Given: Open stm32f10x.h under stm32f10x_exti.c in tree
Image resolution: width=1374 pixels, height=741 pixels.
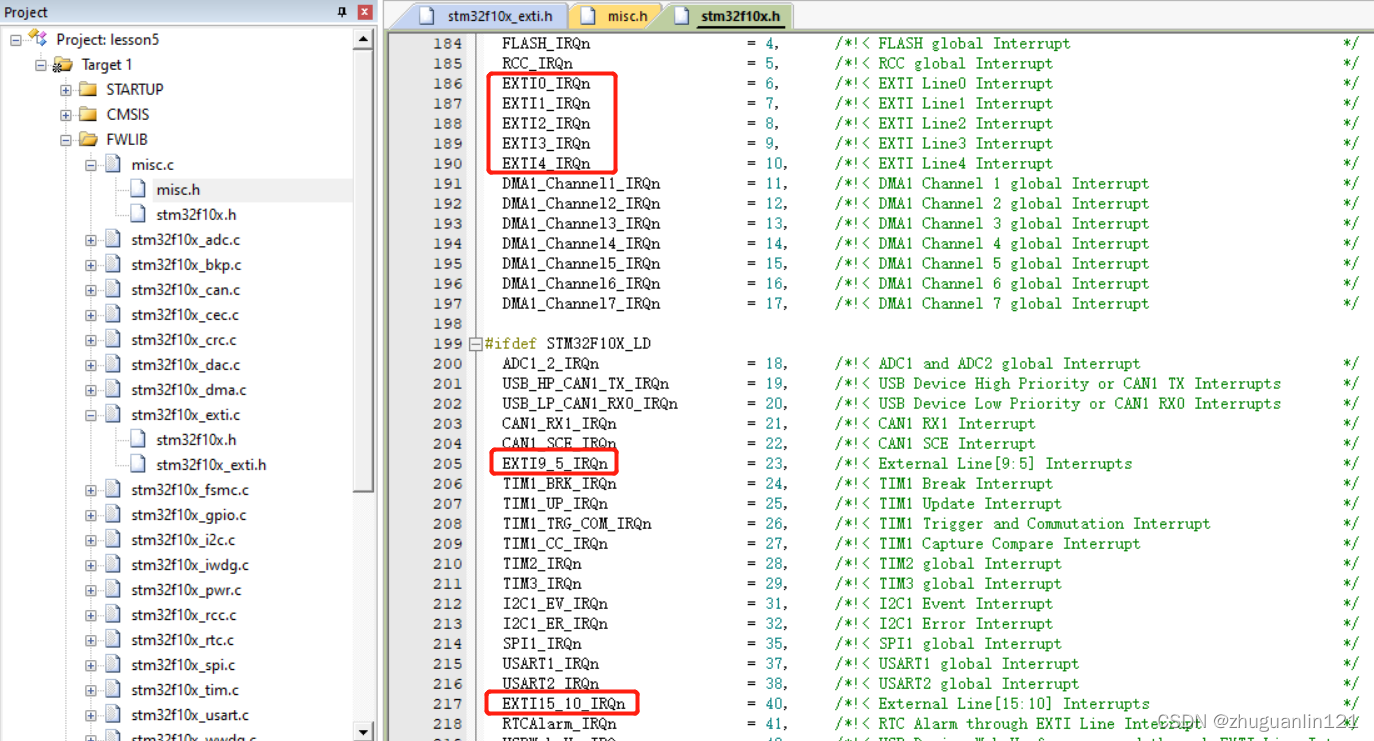Looking at the screenshot, I should 196,439.
